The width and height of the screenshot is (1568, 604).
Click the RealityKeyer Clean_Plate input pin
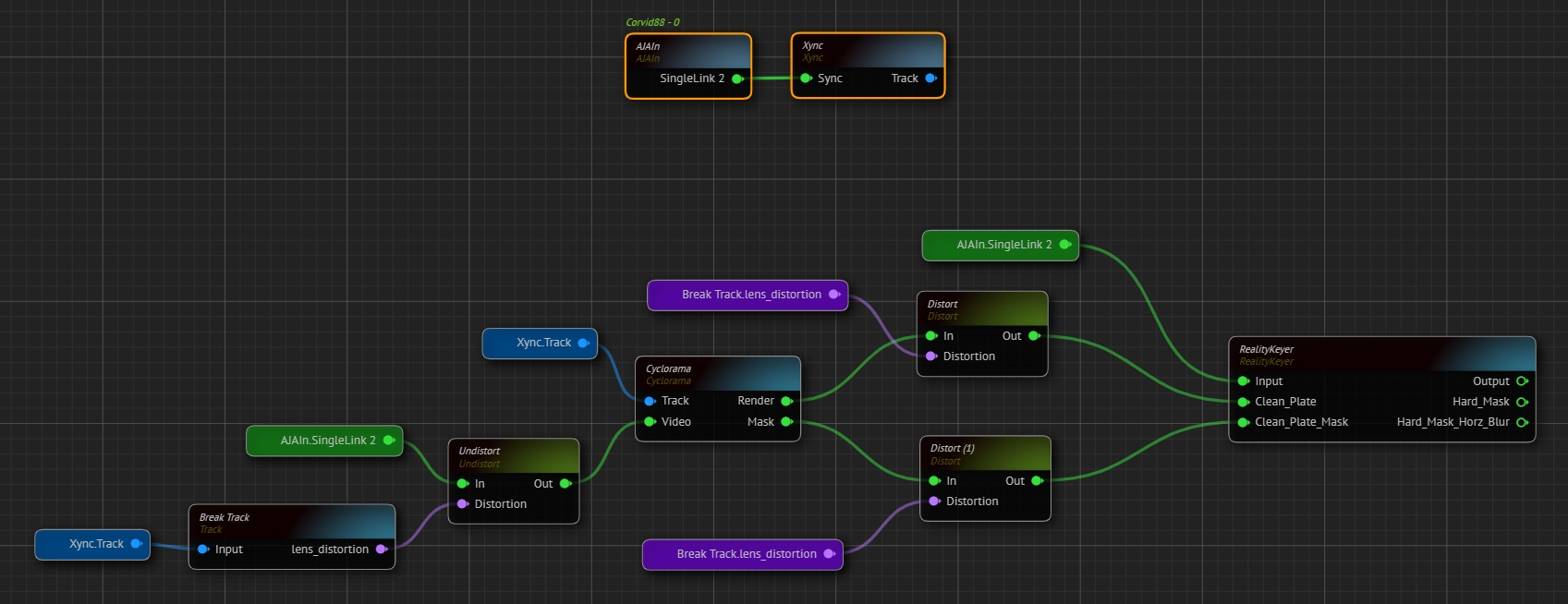[x=1244, y=402]
